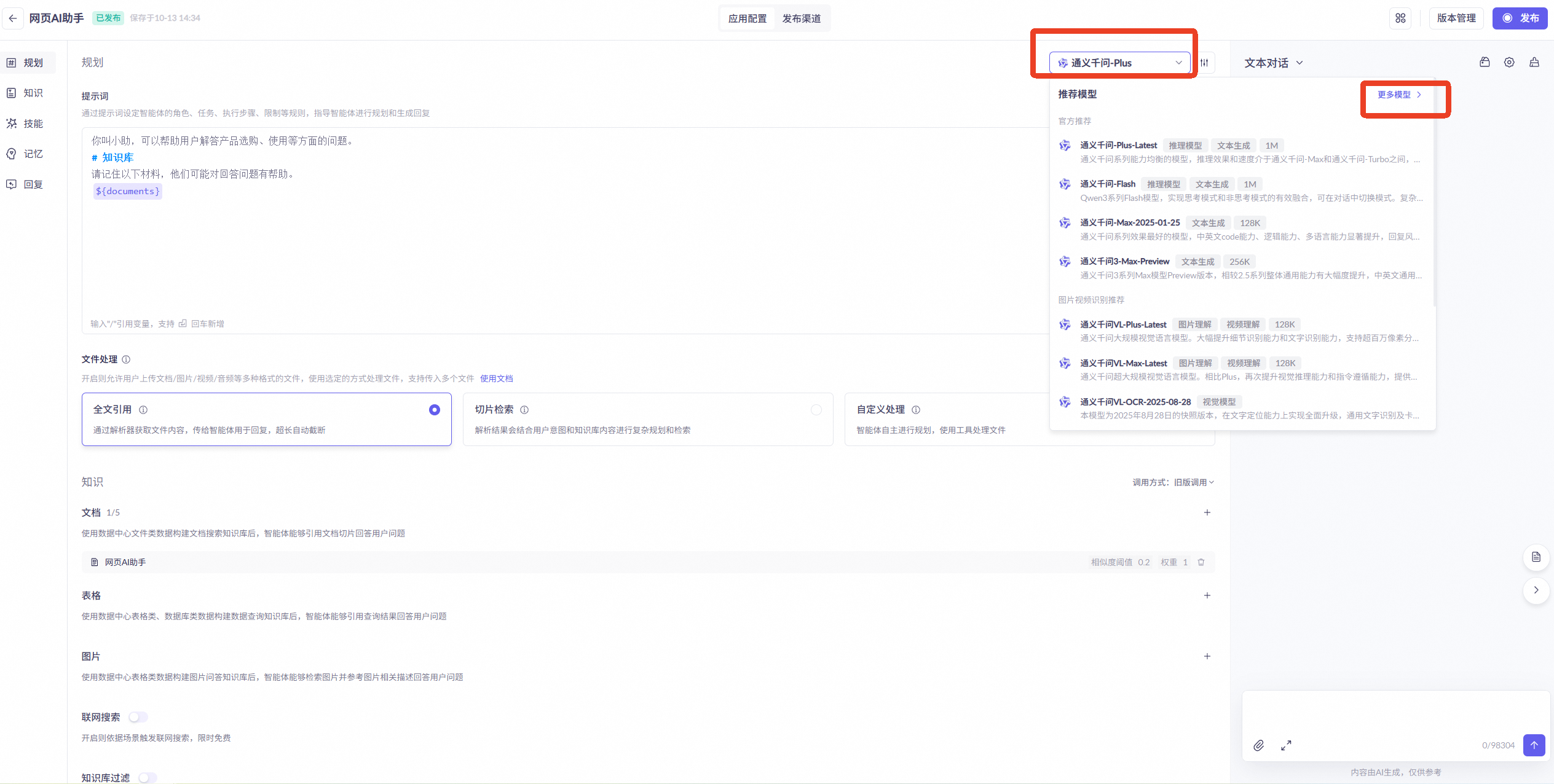
Task: Open the apps grid icon
Action: pos(1400,18)
